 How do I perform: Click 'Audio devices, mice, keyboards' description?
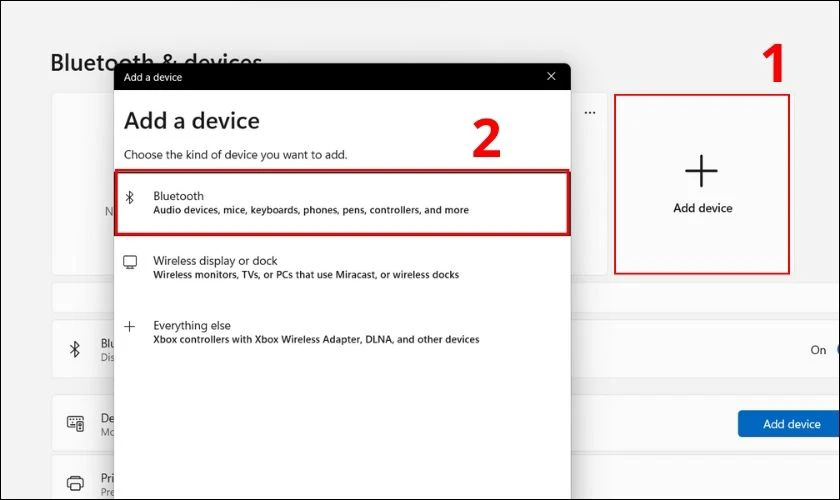311,210
